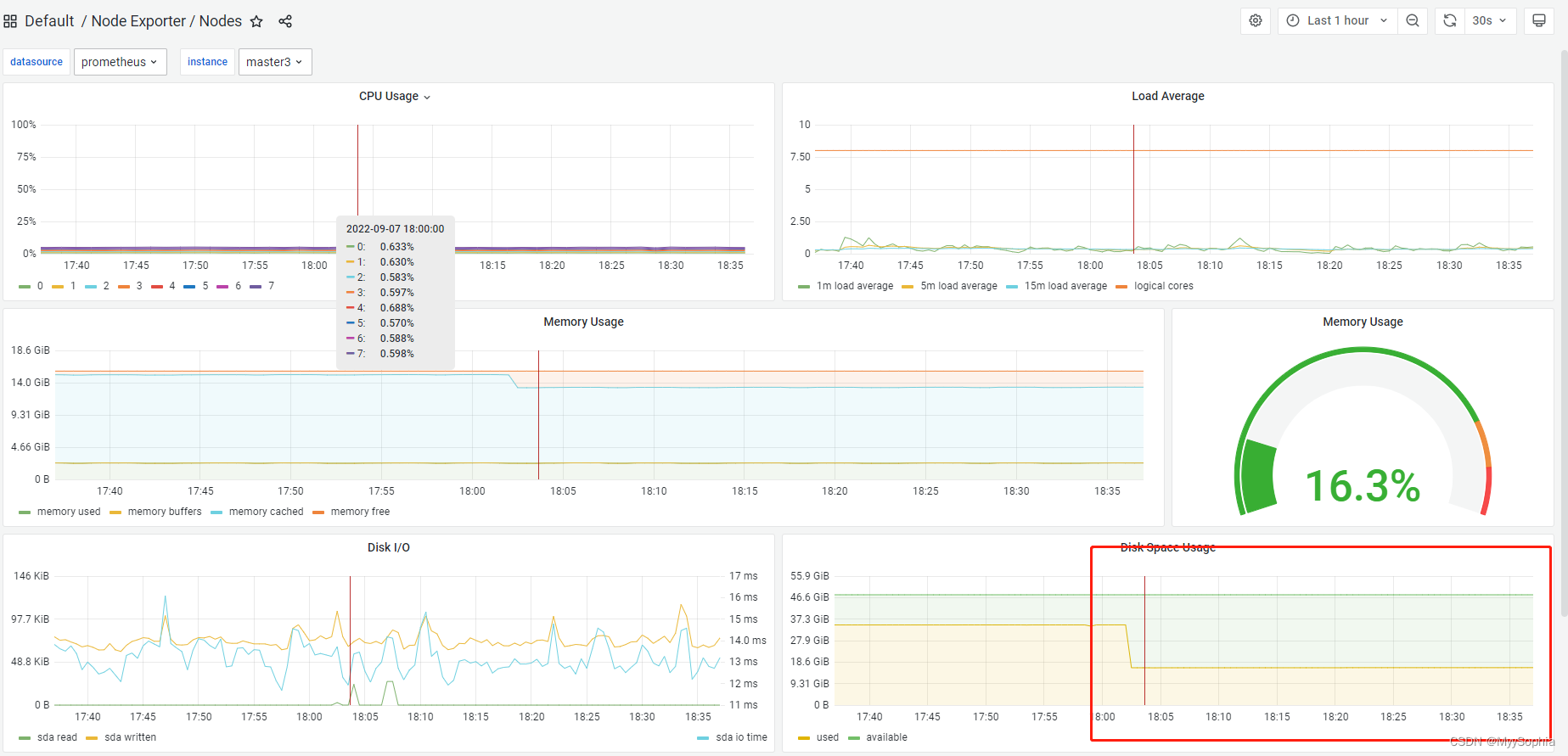Click the instance variable label

(x=207, y=62)
